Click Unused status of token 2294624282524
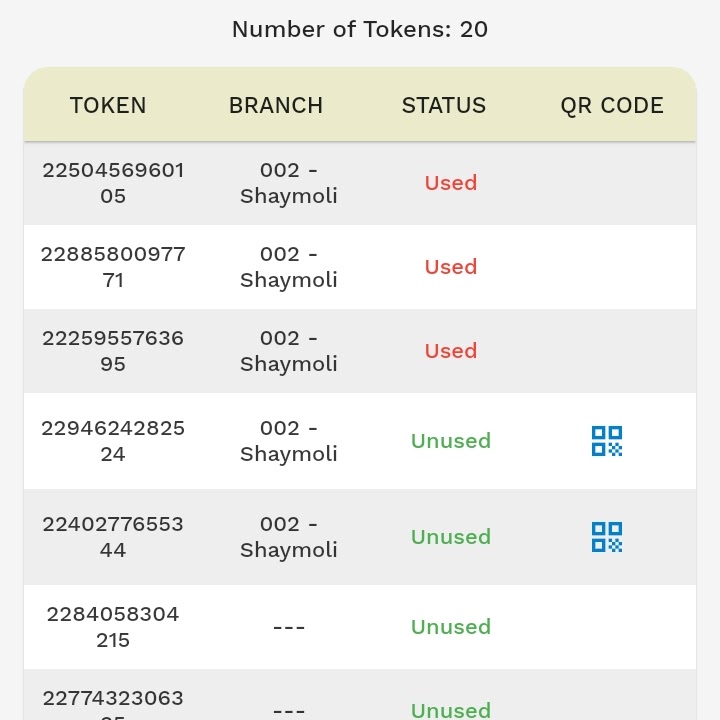The width and height of the screenshot is (720, 720). (451, 441)
